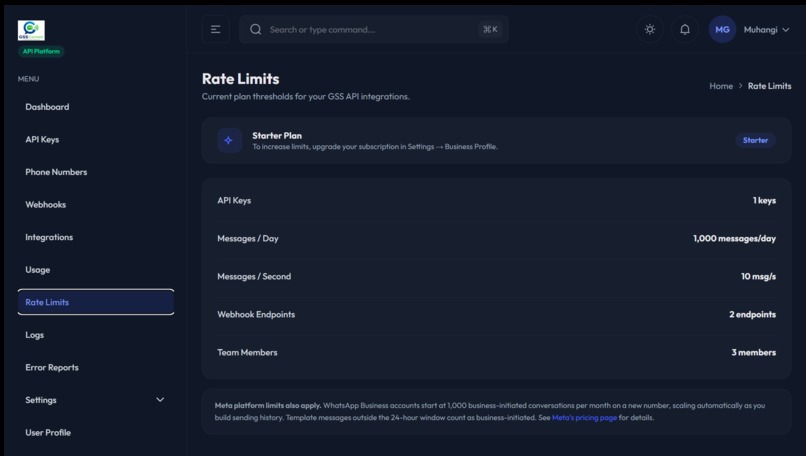Click the Starter Plan heading

(277, 136)
